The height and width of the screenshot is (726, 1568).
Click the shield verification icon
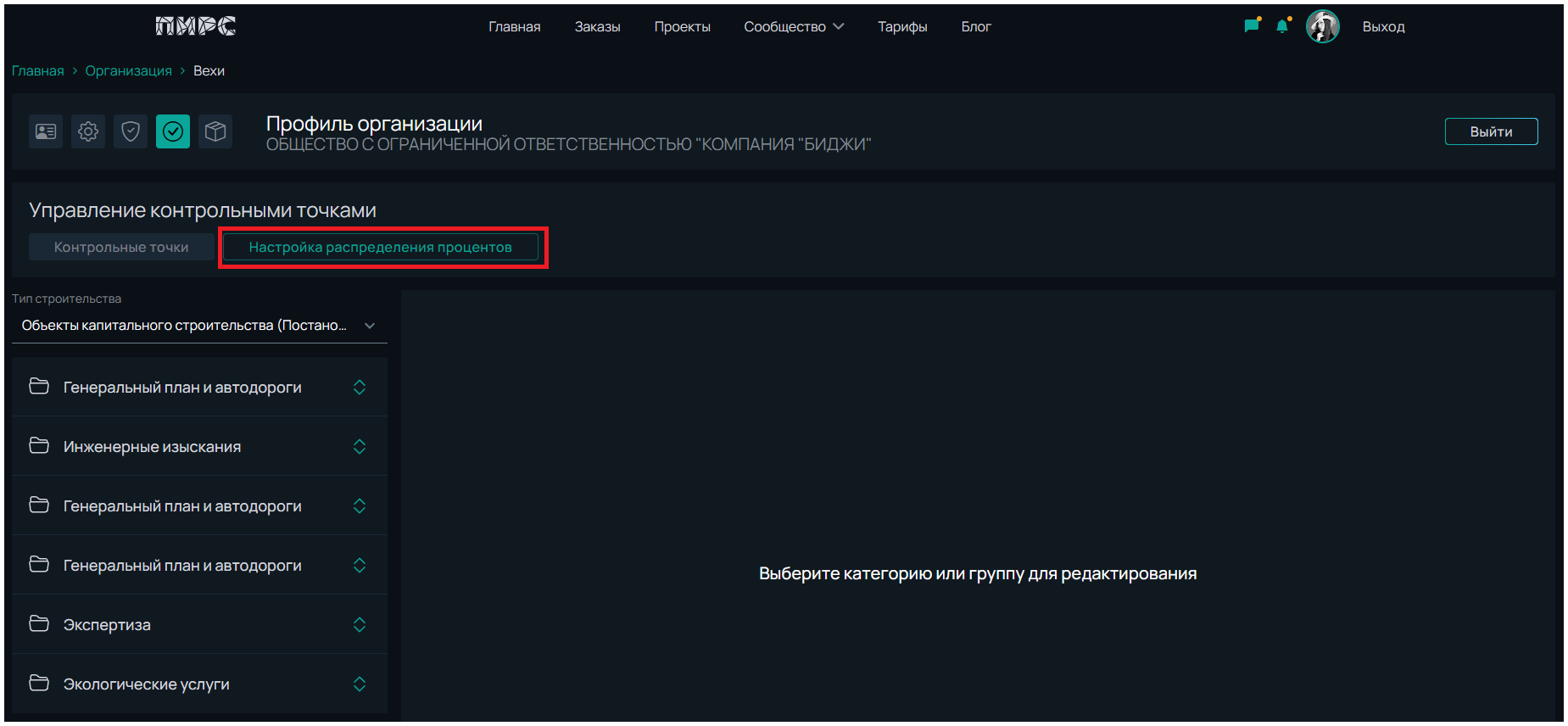(x=131, y=131)
